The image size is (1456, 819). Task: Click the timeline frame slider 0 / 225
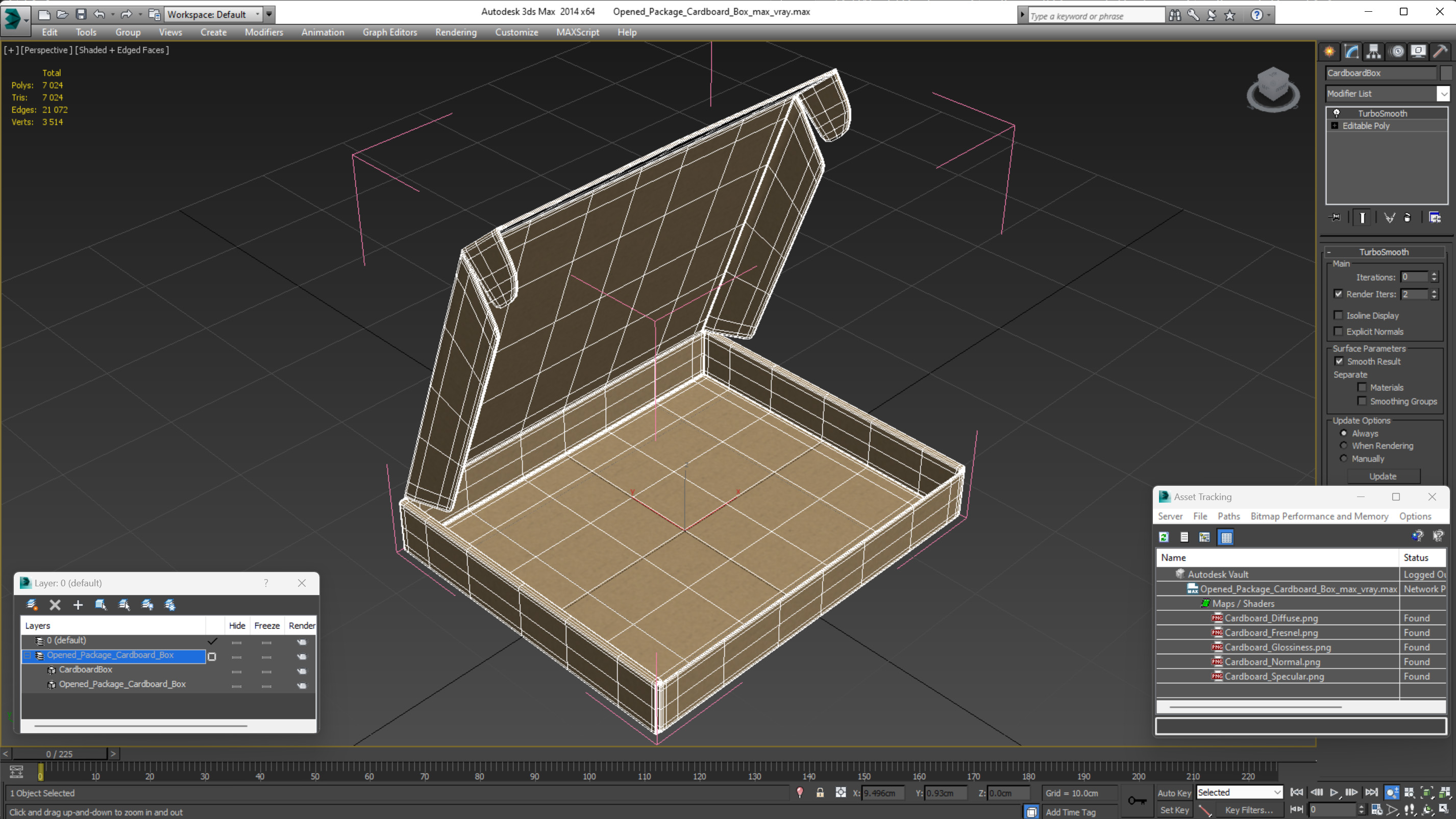click(59, 754)
